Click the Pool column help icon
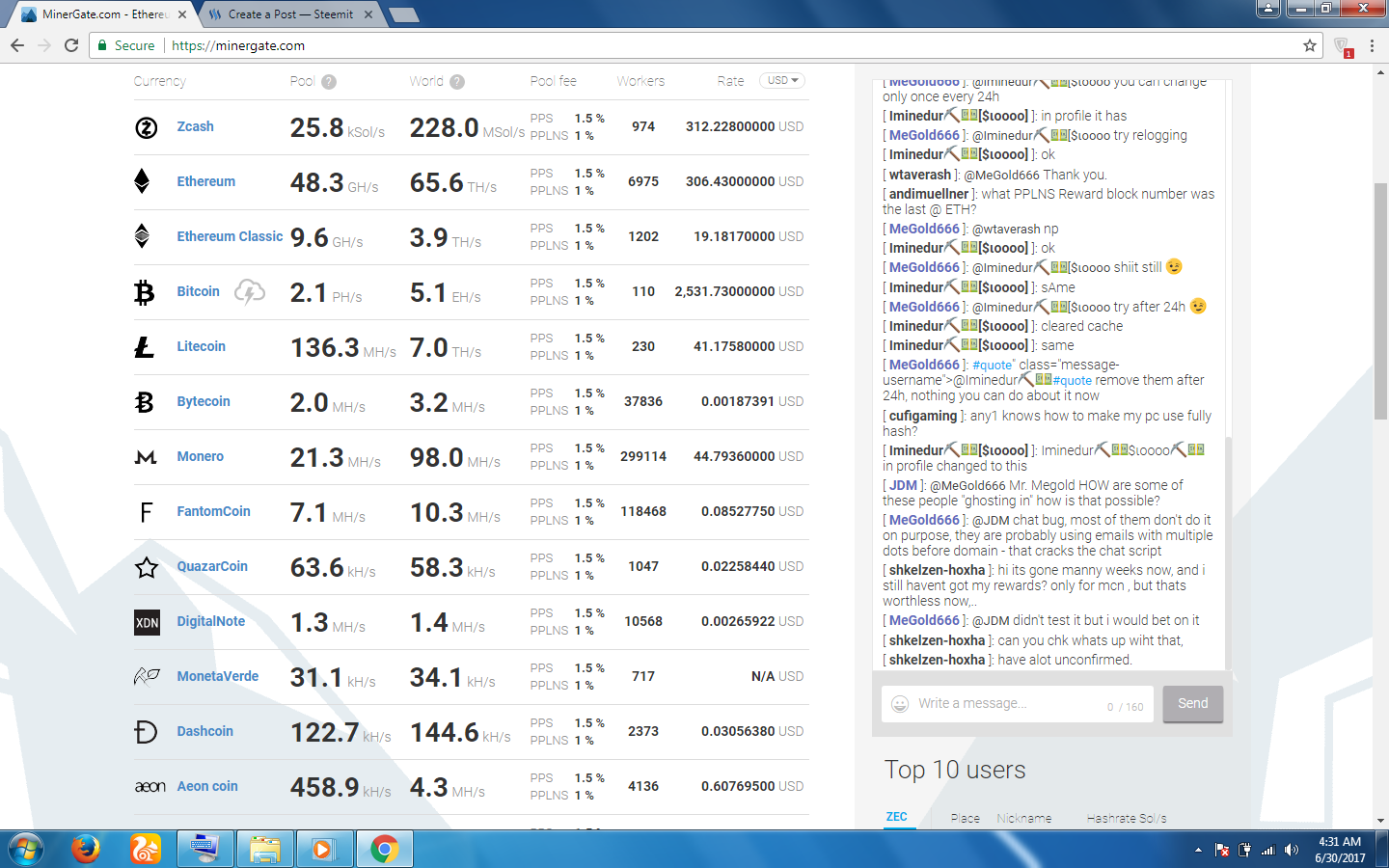The image size is (1389, 868). (329, 82)
